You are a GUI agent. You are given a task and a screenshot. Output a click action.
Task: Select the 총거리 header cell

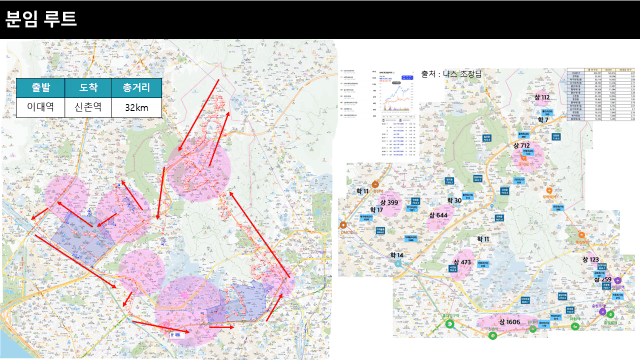pyautogui.click(x=136, y=88)
